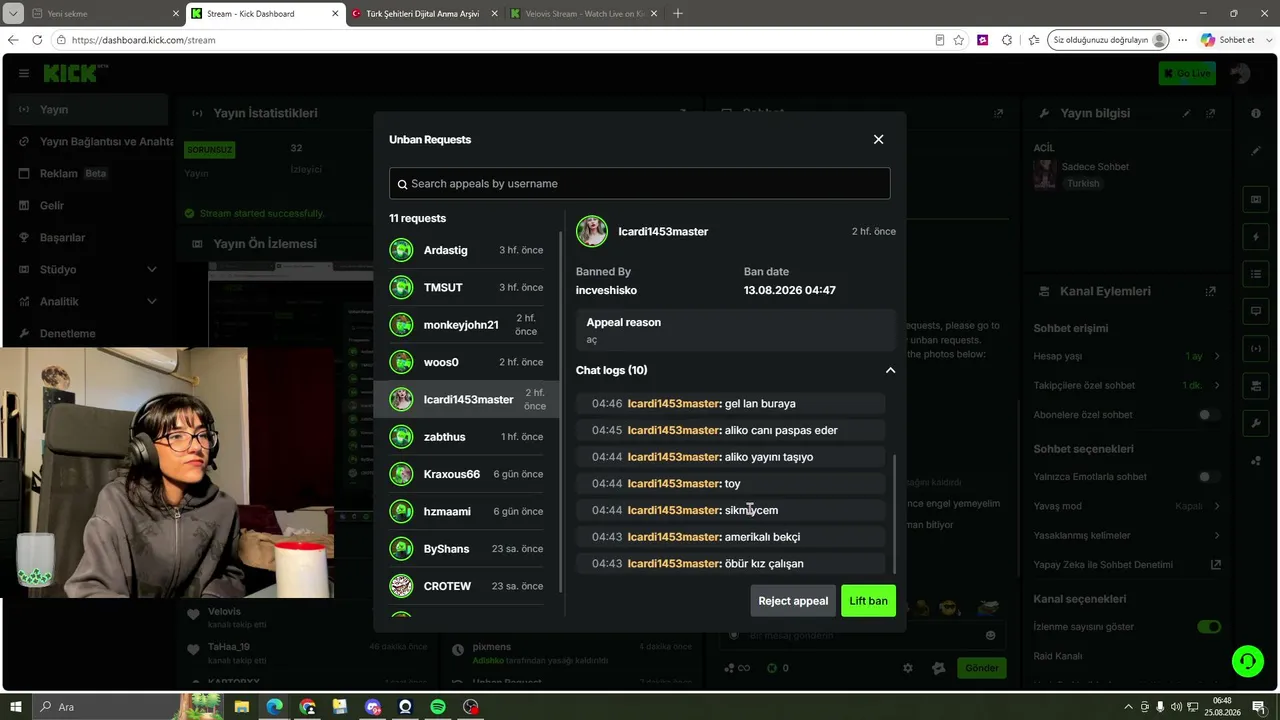Open the profile avatar menu
This screenshot has width=1280, height=720.
[1239, 73]
